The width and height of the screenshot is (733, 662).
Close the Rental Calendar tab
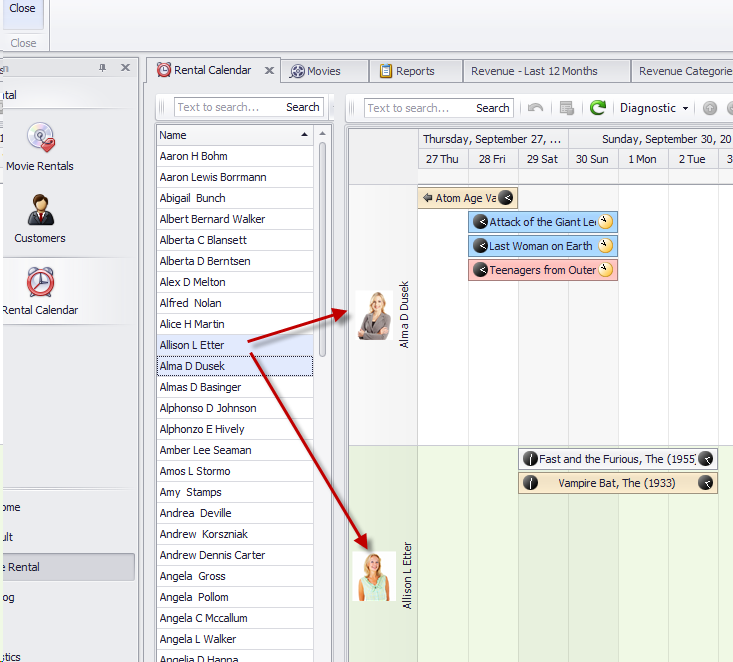[269, 71]
